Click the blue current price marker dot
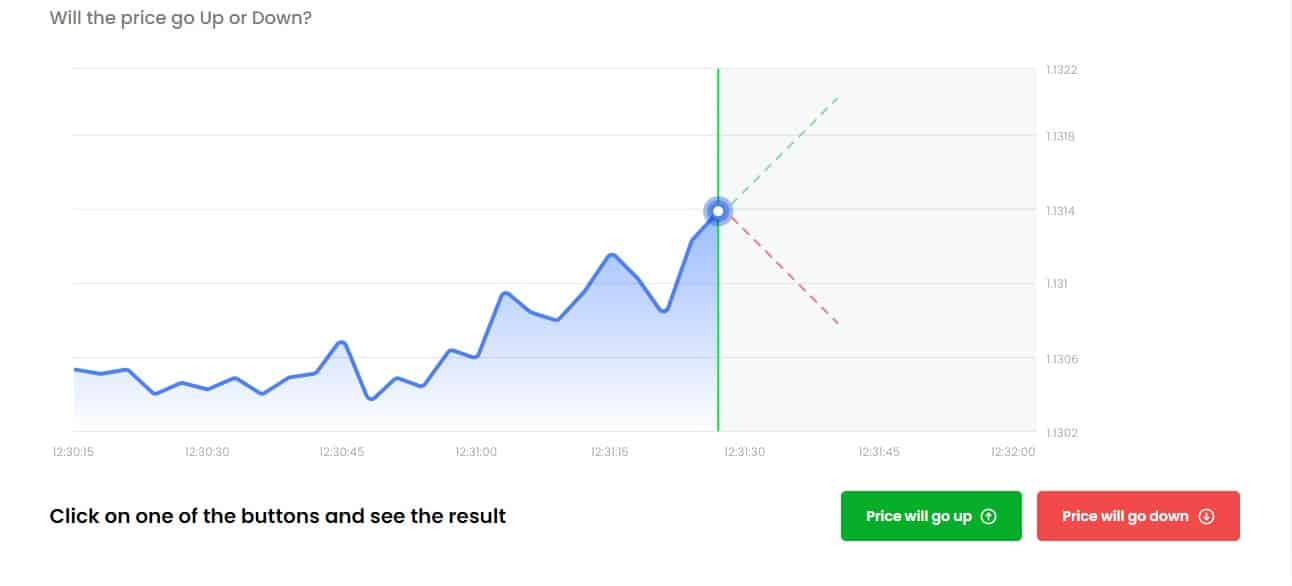Viewport: 1292px width, 586px height. coord(718,211)
